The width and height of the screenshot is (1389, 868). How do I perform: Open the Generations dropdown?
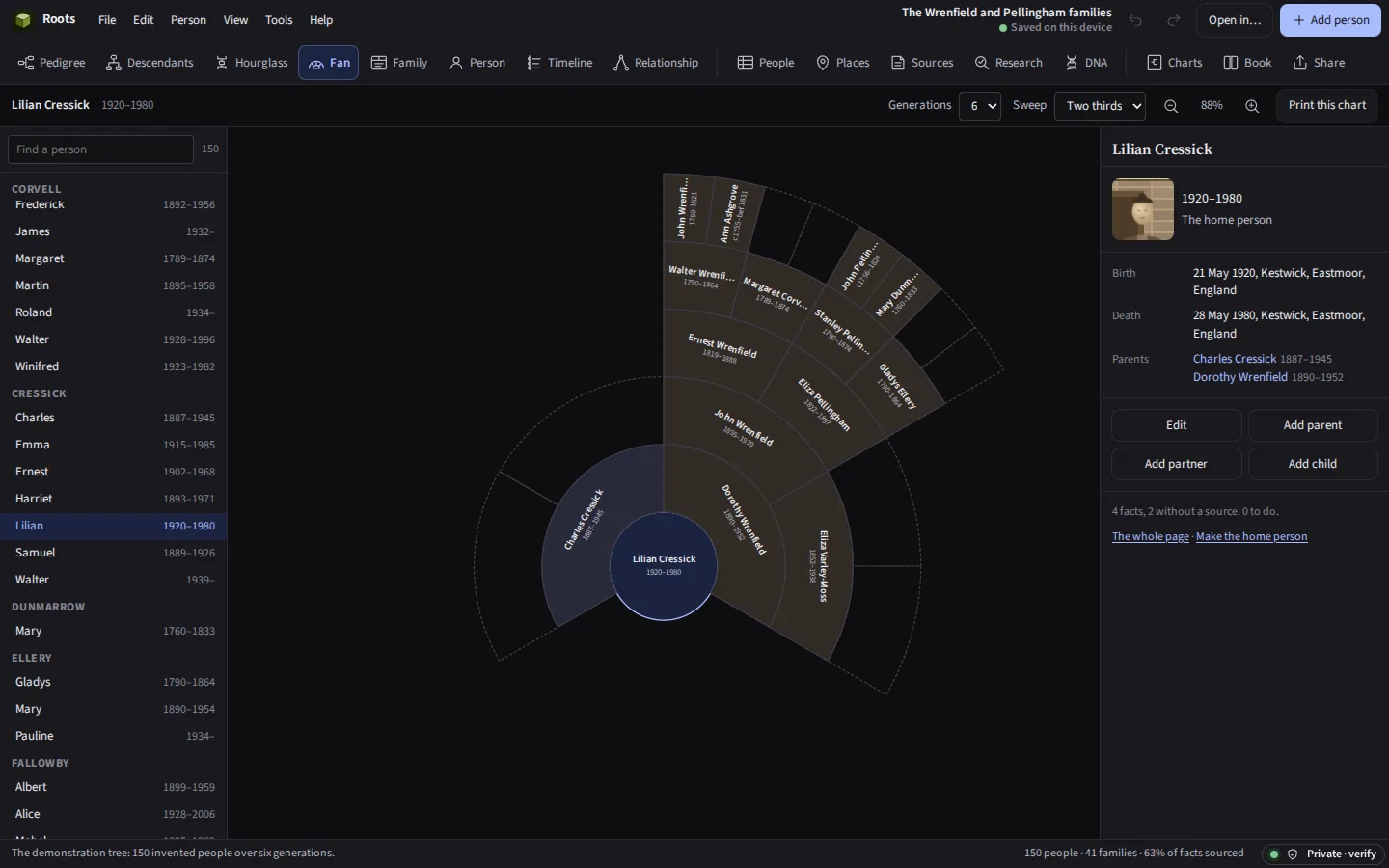(x=979, y=106)
